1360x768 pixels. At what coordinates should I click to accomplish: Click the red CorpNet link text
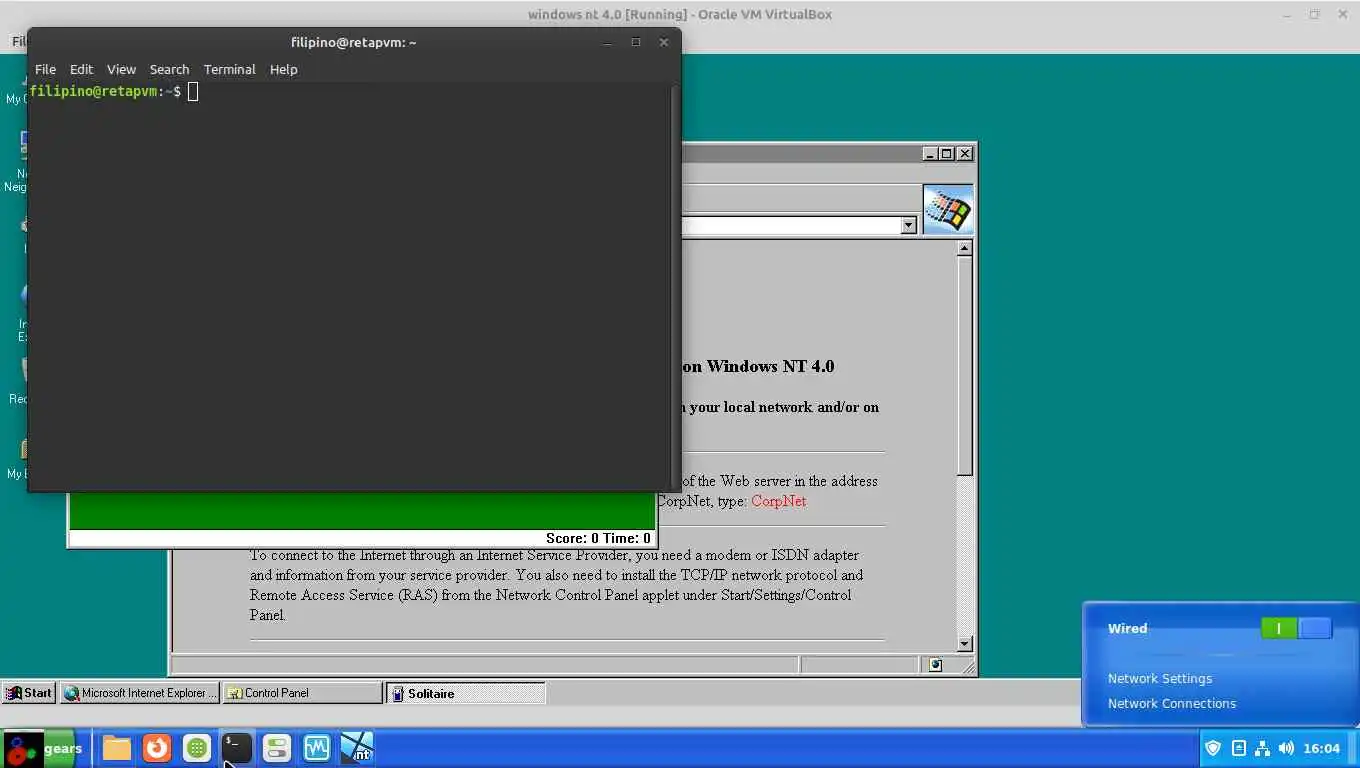coord(778,501)
